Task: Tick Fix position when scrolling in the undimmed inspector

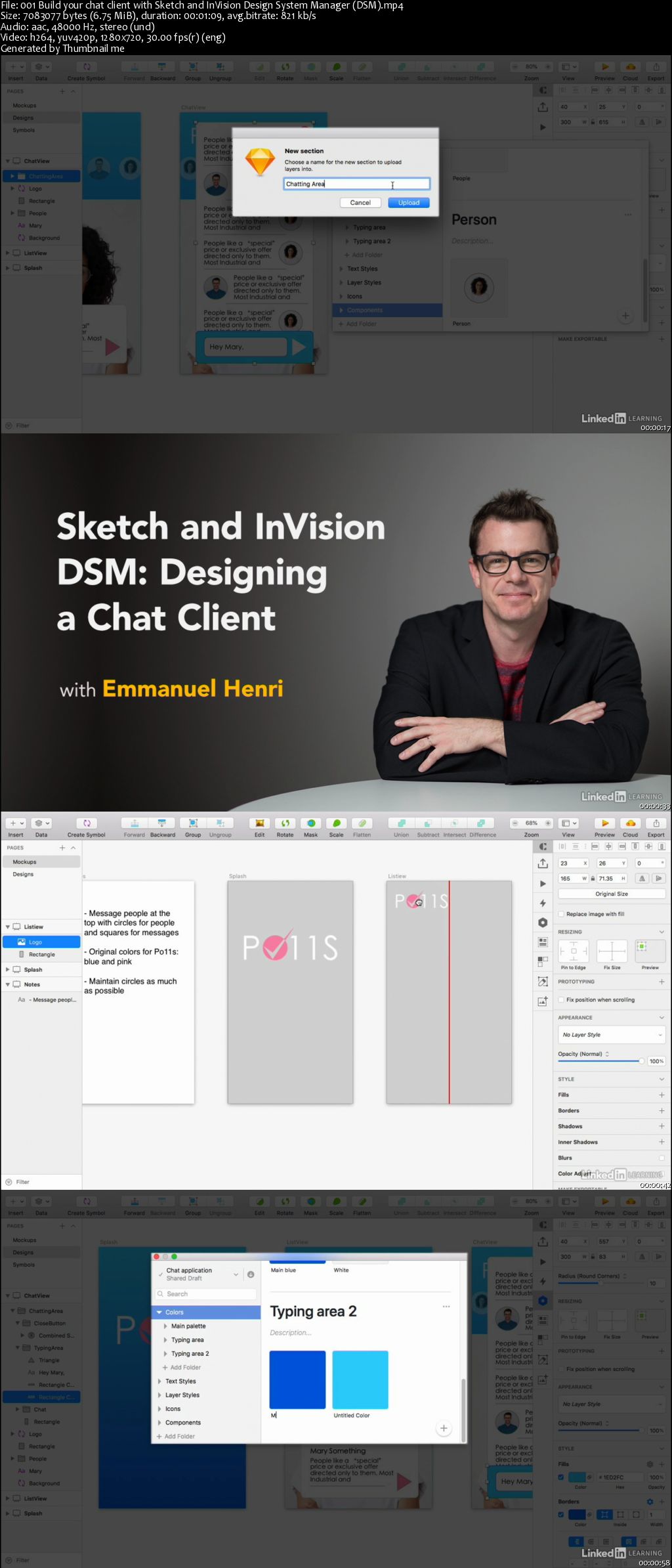Action: click(x=561, y=999)
